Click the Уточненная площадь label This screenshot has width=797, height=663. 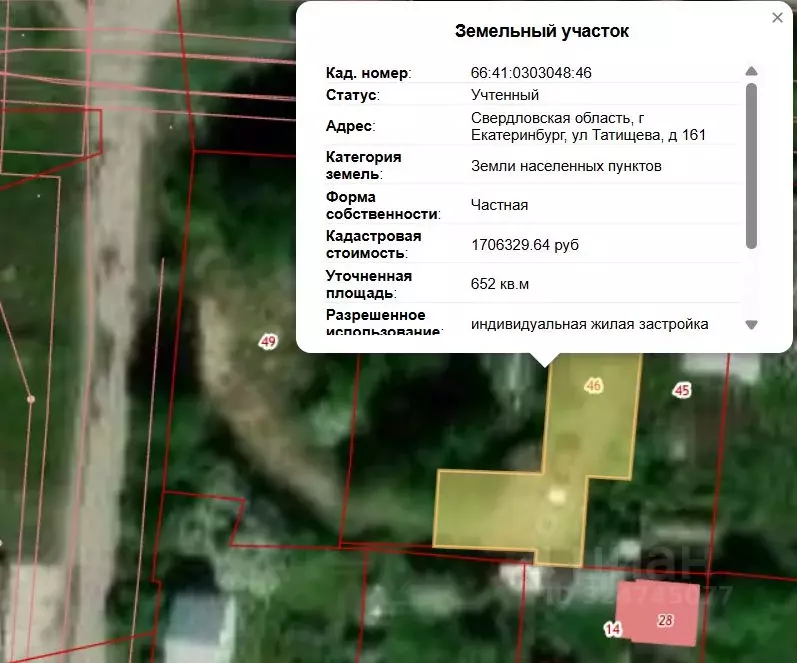pos(369,284)
